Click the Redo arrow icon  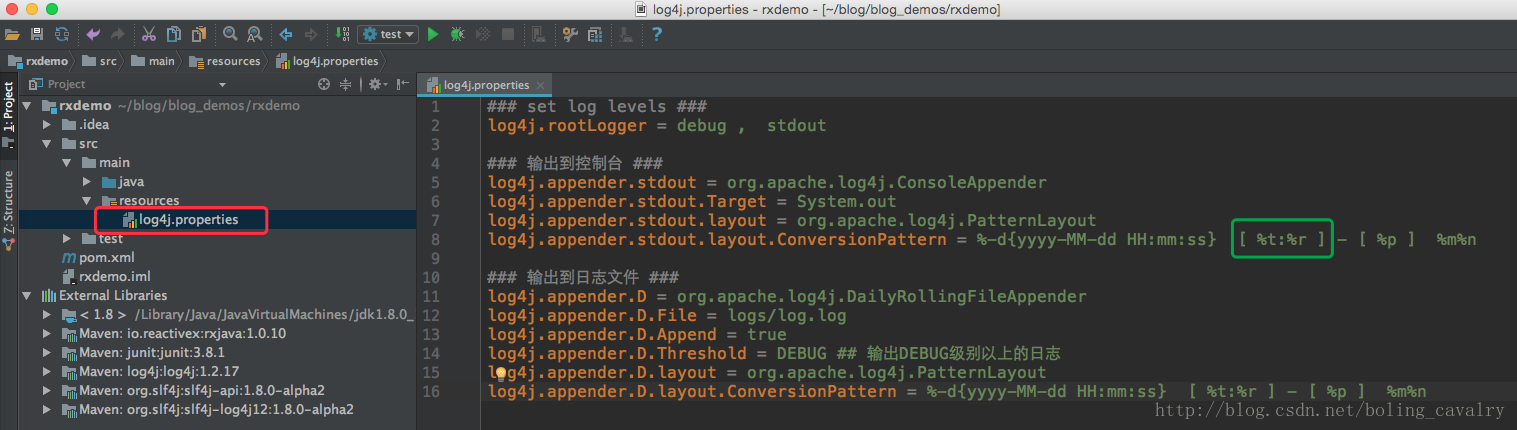point(118,34)
